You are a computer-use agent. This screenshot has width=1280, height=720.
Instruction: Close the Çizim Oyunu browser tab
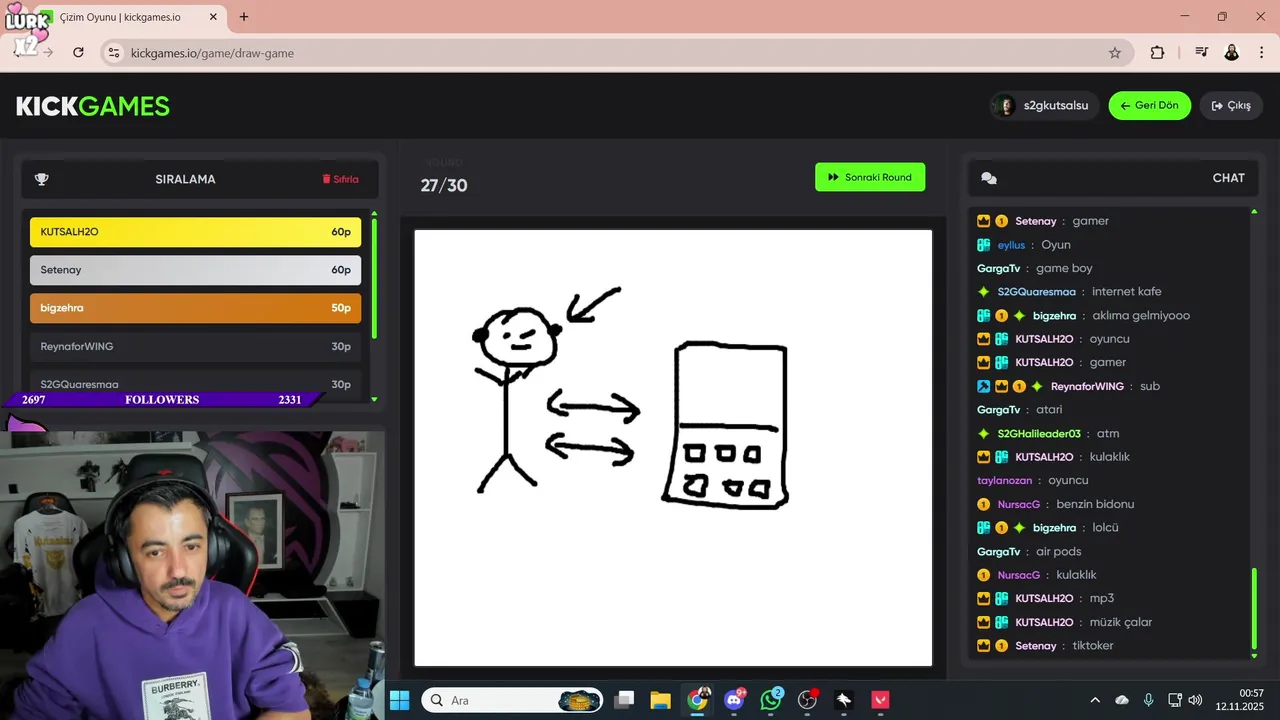point(213,17)
